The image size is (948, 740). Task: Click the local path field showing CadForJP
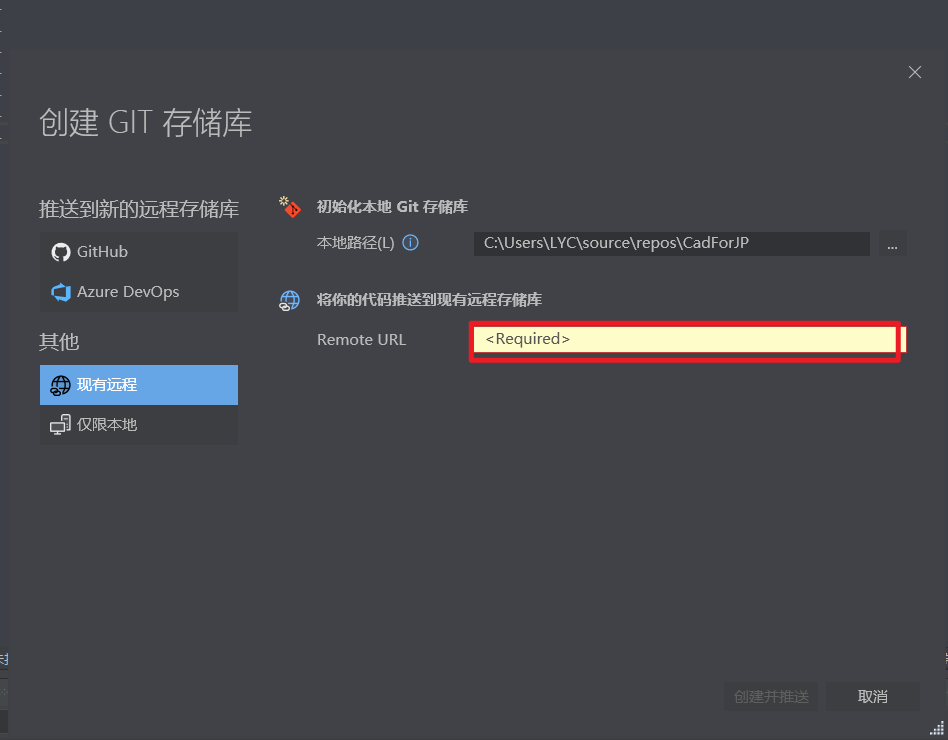[670, 243]
